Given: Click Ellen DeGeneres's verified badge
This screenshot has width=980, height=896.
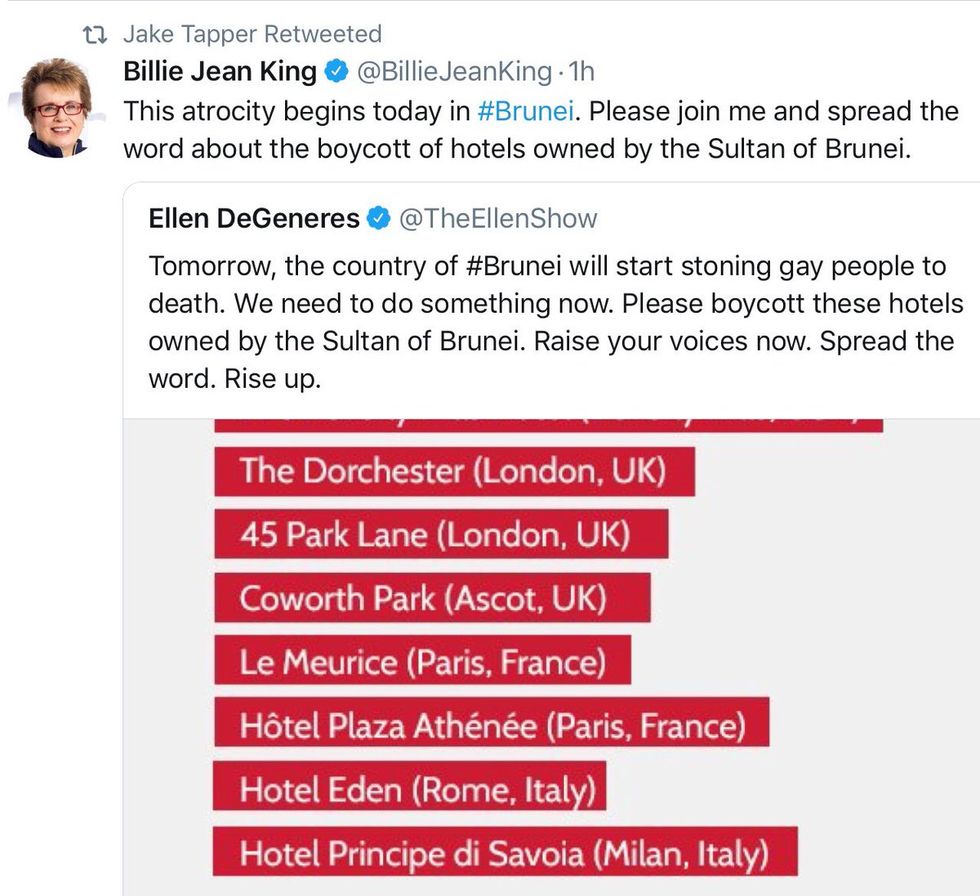Looking at the screenshot, I should click(379, 219).
